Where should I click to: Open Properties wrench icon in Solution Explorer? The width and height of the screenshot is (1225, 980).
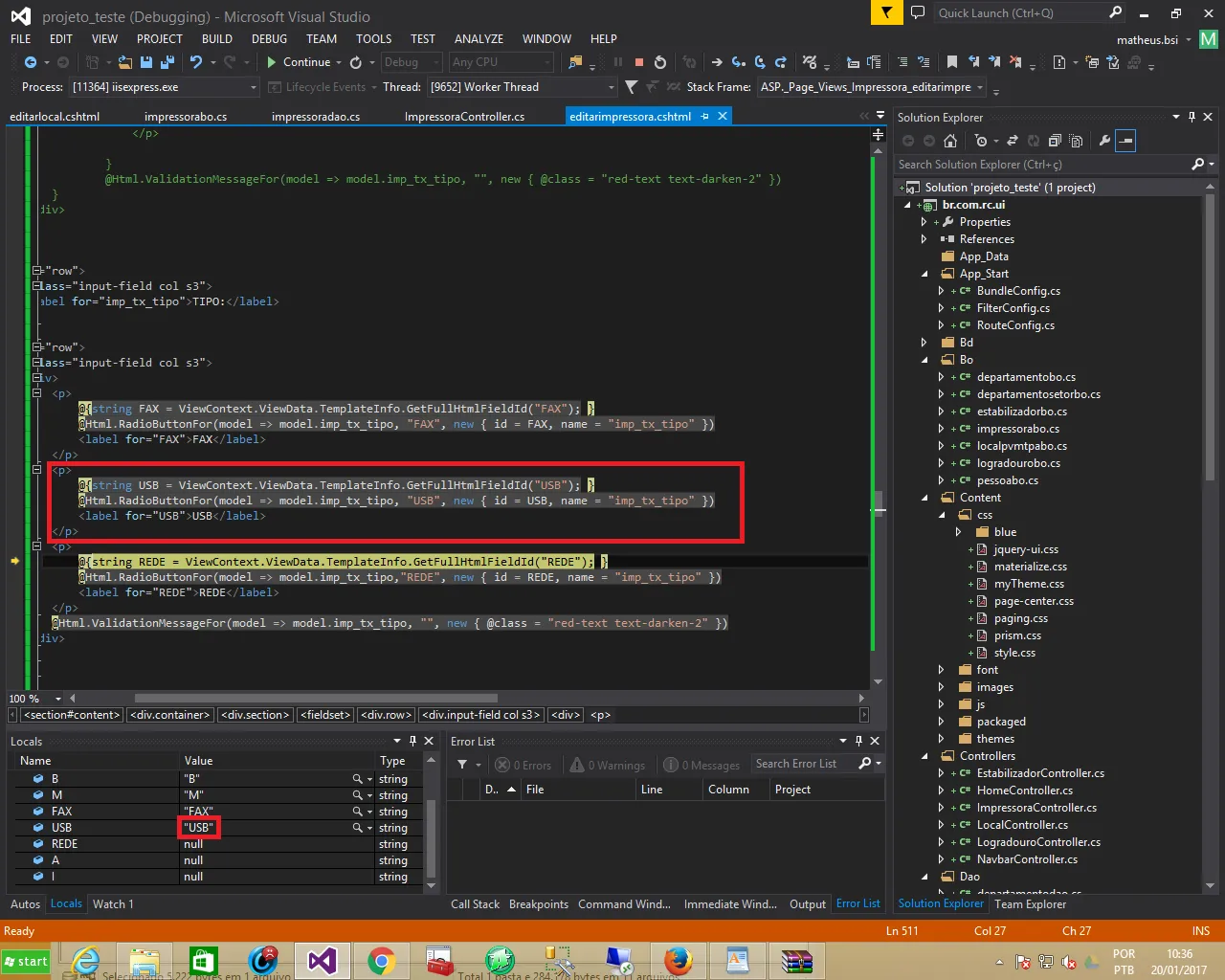point(1104,141)
